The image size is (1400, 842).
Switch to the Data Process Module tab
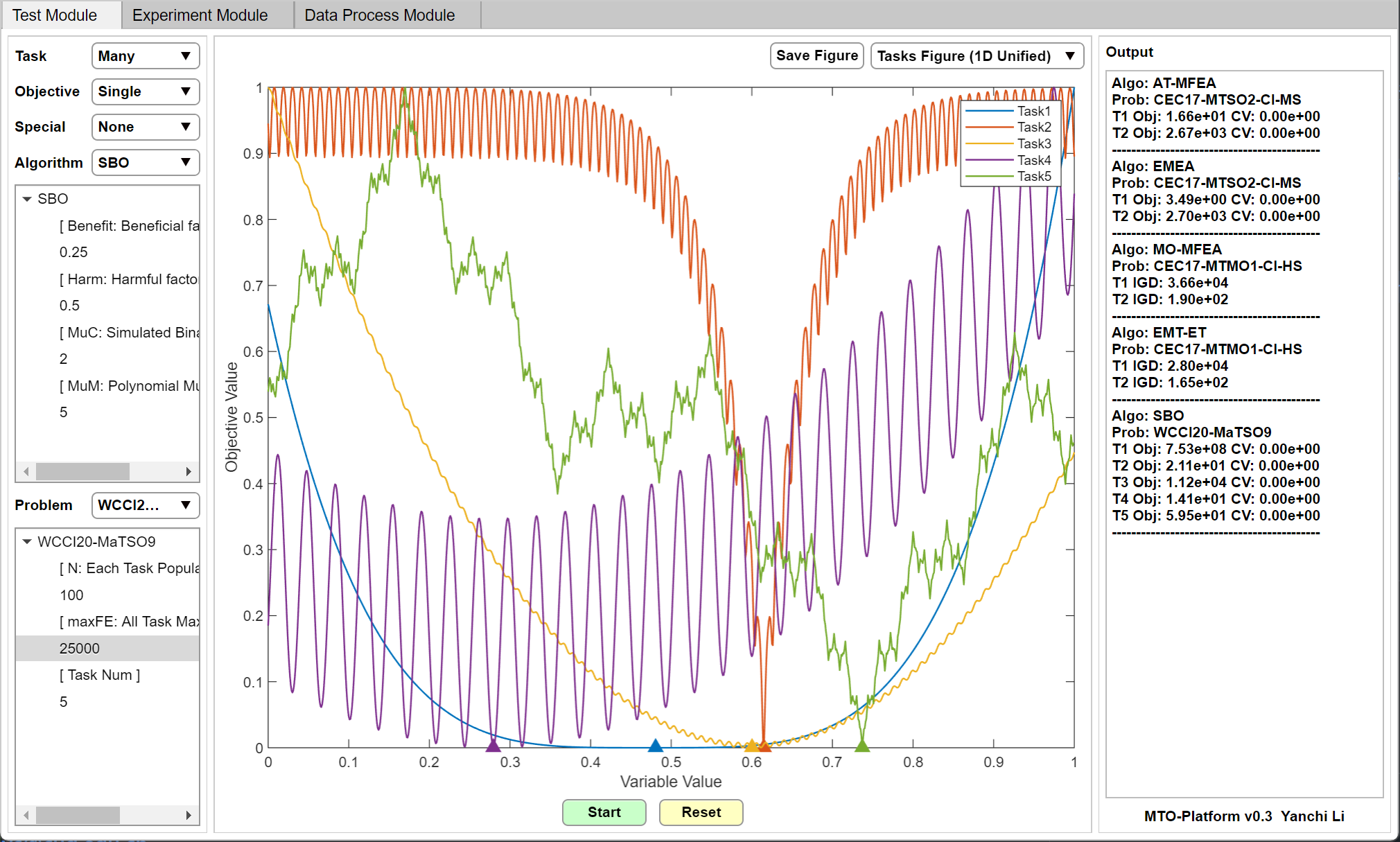pos(379,15)
